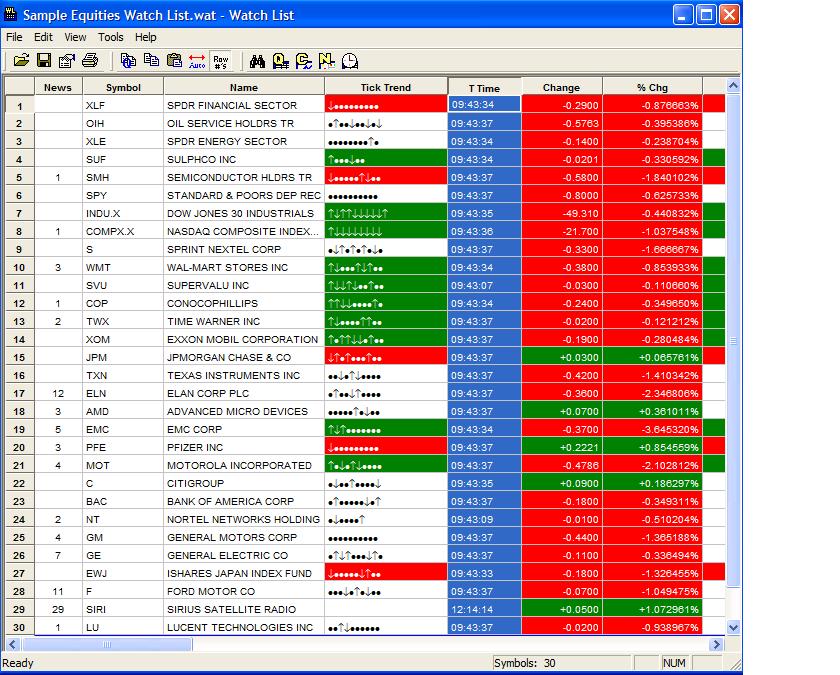Image resolution: width=840 pixels, height=675 pixels.
Task: Click the GM symbol cell
Action: pyautogui.click(x=123, y=537)
